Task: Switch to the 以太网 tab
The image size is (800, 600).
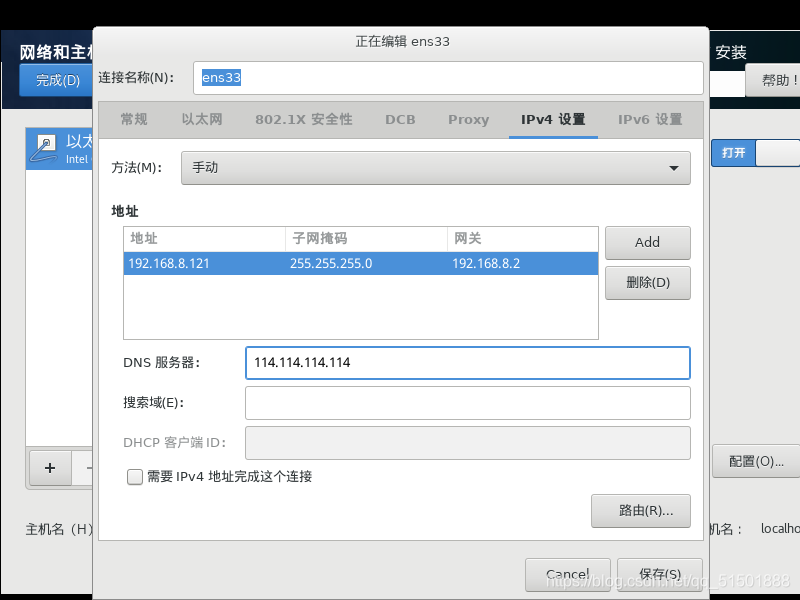Action: 202,119
